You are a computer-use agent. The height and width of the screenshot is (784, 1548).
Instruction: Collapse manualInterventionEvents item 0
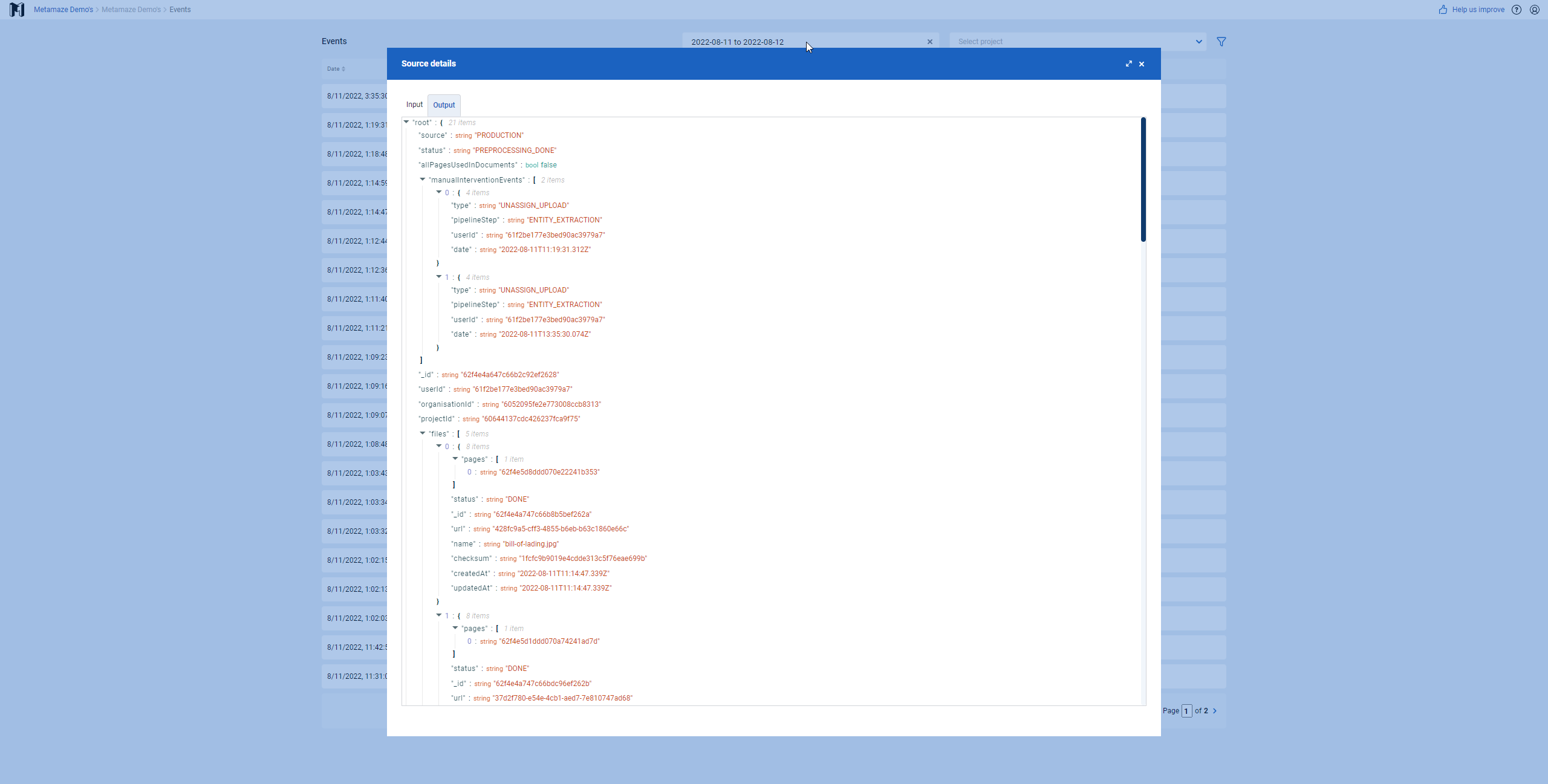click(439, 192)
